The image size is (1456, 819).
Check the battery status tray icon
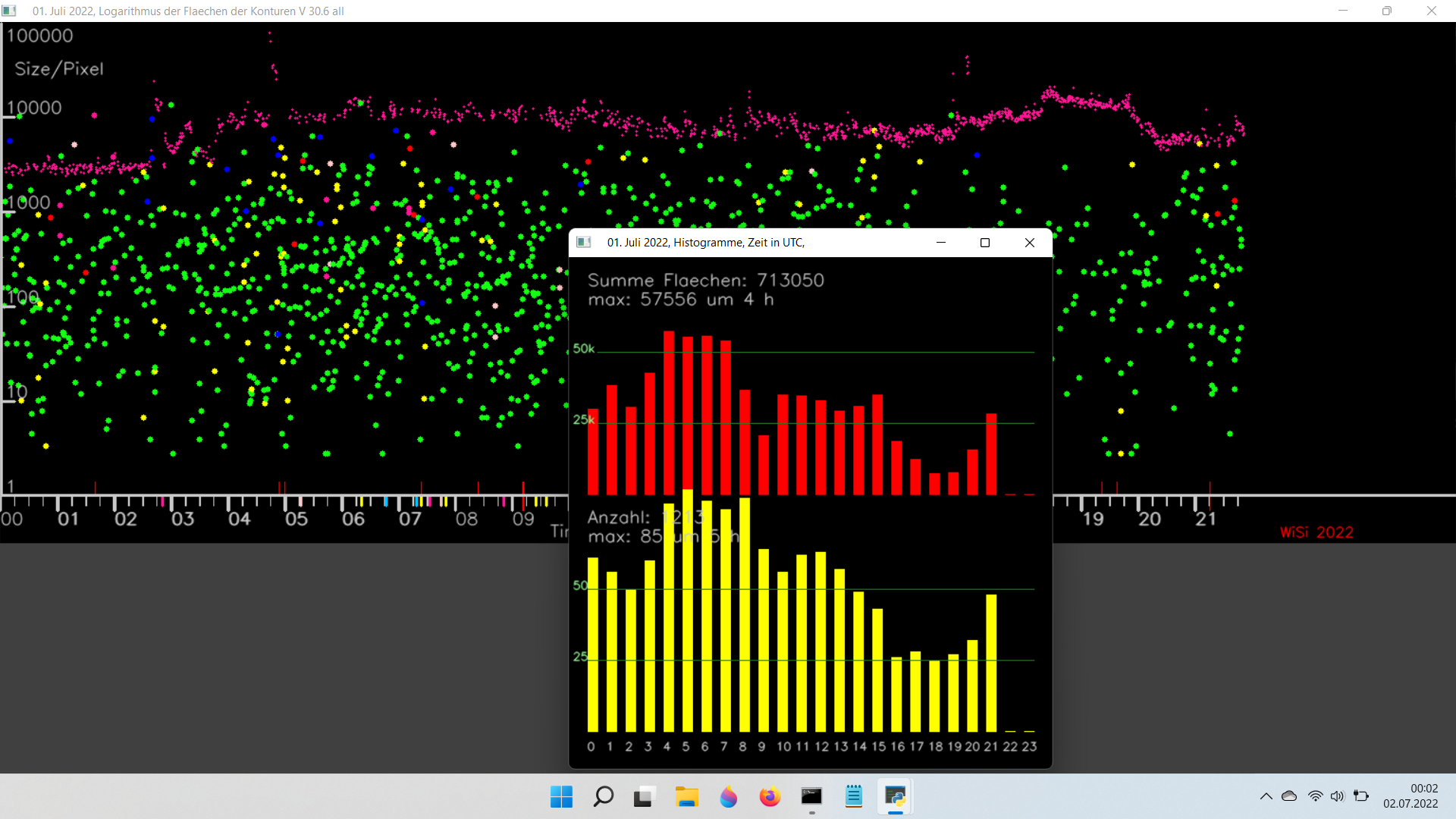pyautogui.click(x=1361, y=796)
